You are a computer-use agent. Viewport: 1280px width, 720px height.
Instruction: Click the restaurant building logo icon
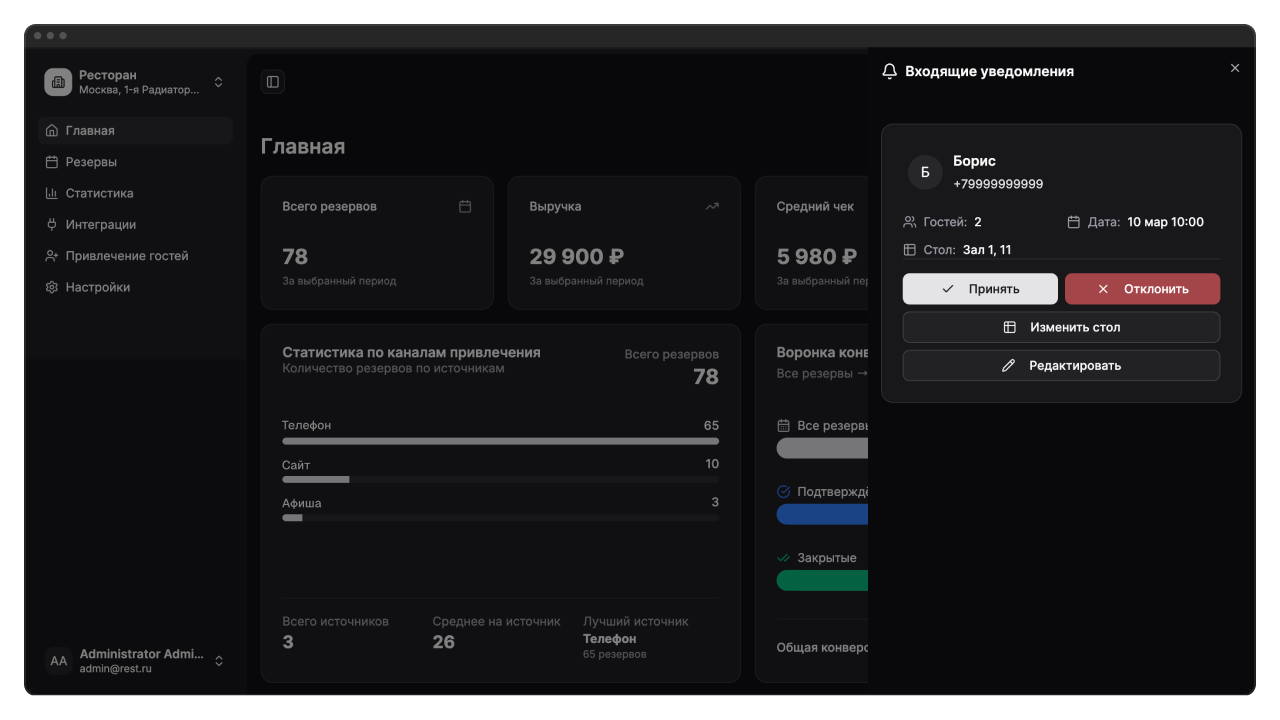tap(58, 82)
